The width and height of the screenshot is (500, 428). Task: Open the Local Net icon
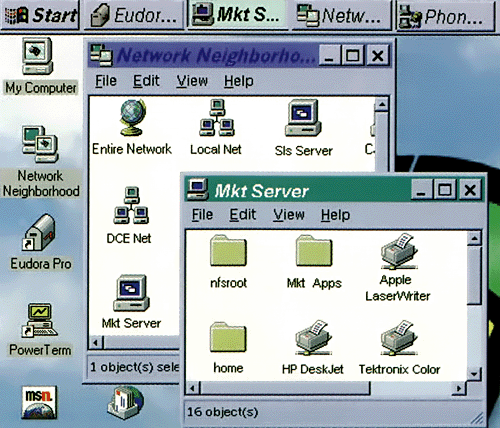pyautogui.click(x=217, y=118)
